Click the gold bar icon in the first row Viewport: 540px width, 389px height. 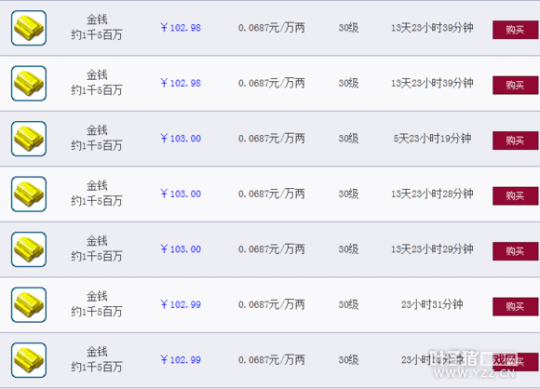[x=29, y=28]
